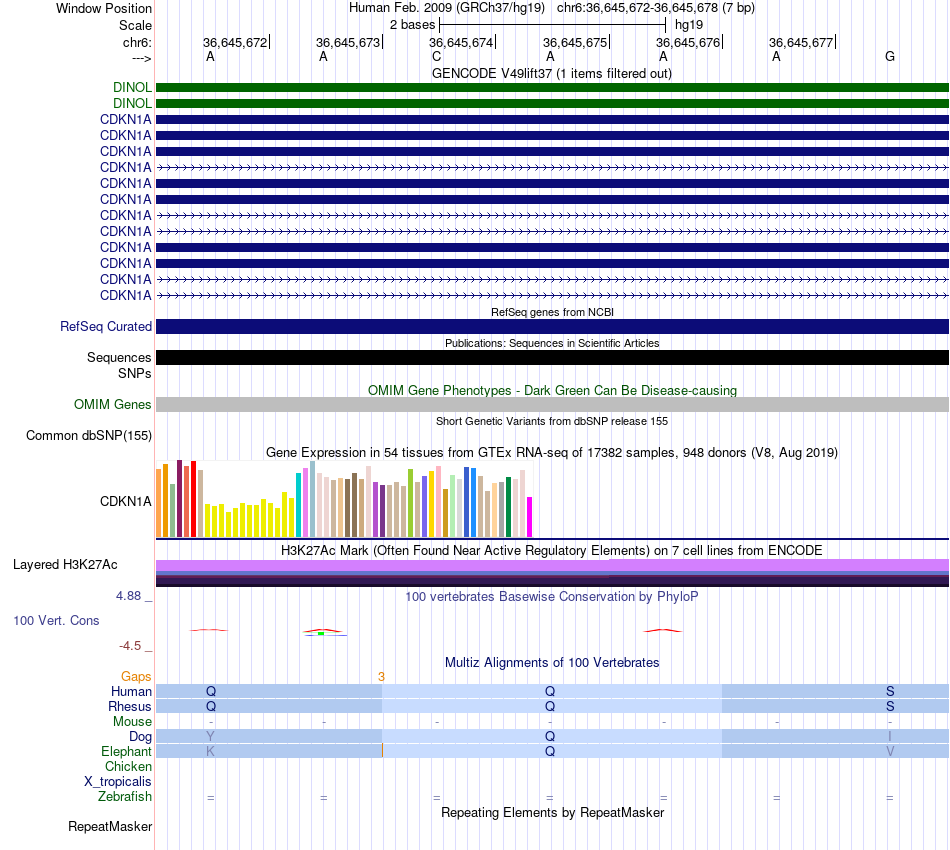Viewport: 950px width, 850px height.
Task: Click the pink-violet H3K27Ac signal layer
Action: click(553, 565)
